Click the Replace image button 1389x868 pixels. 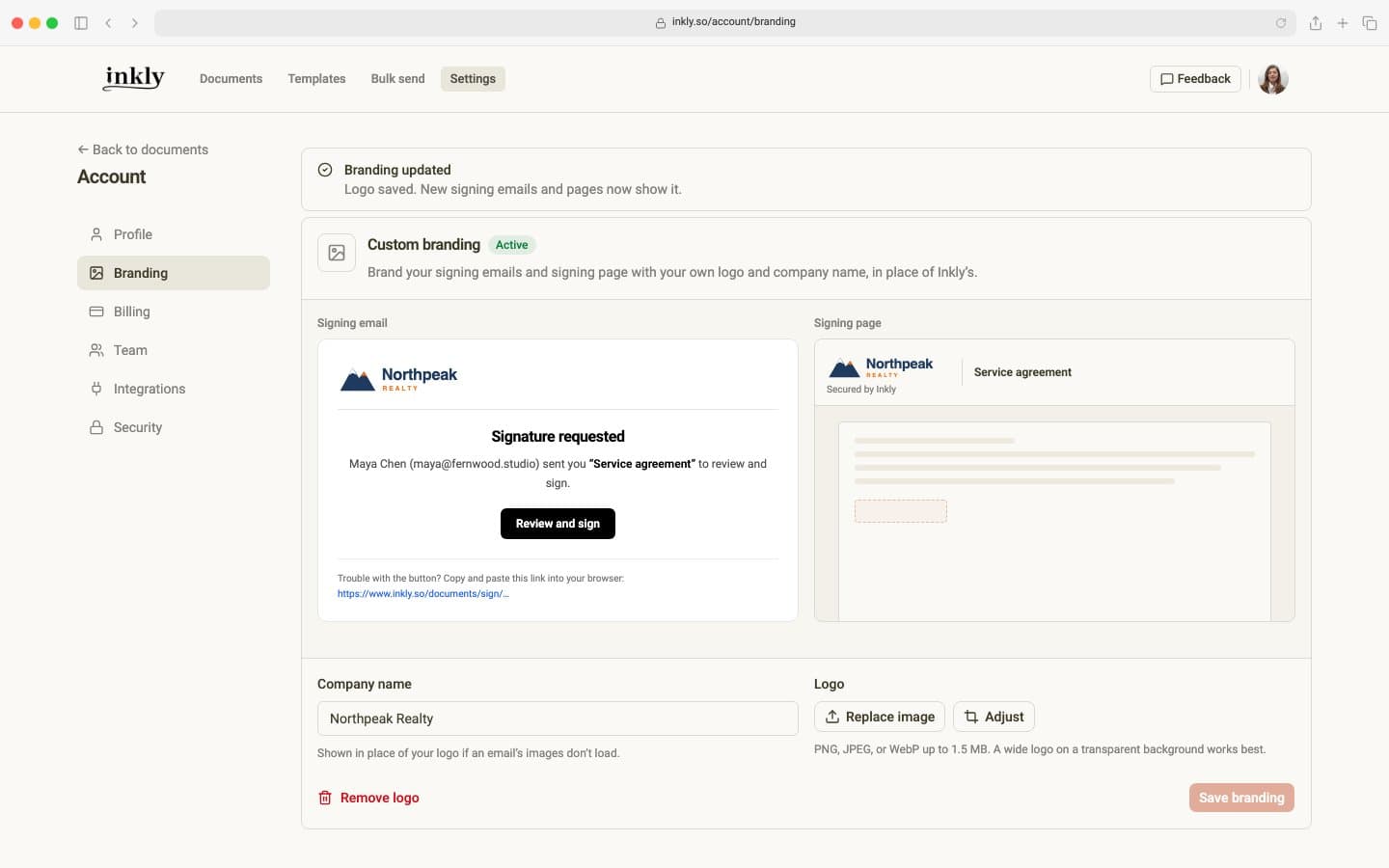[x=880, y=717]
